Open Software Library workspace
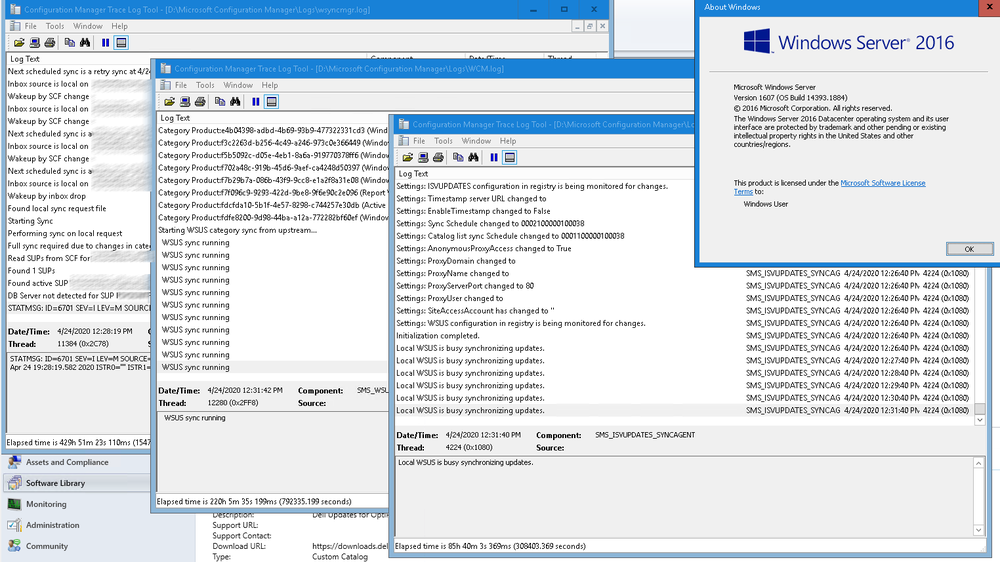This screenshot has height=562, width=1000. tap(55, 484)
